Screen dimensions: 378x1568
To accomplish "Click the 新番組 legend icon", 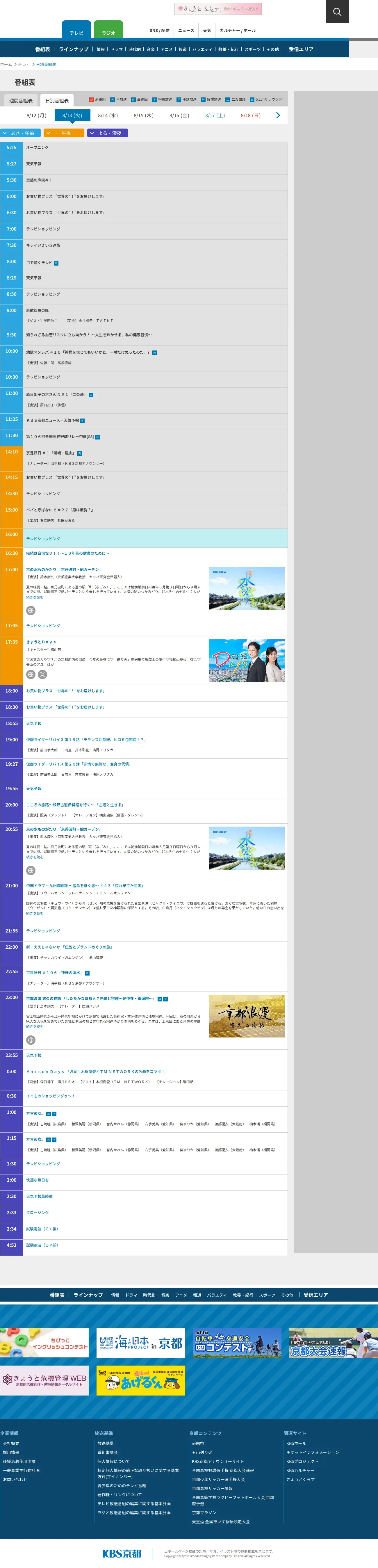I will (x=91, y=99).
